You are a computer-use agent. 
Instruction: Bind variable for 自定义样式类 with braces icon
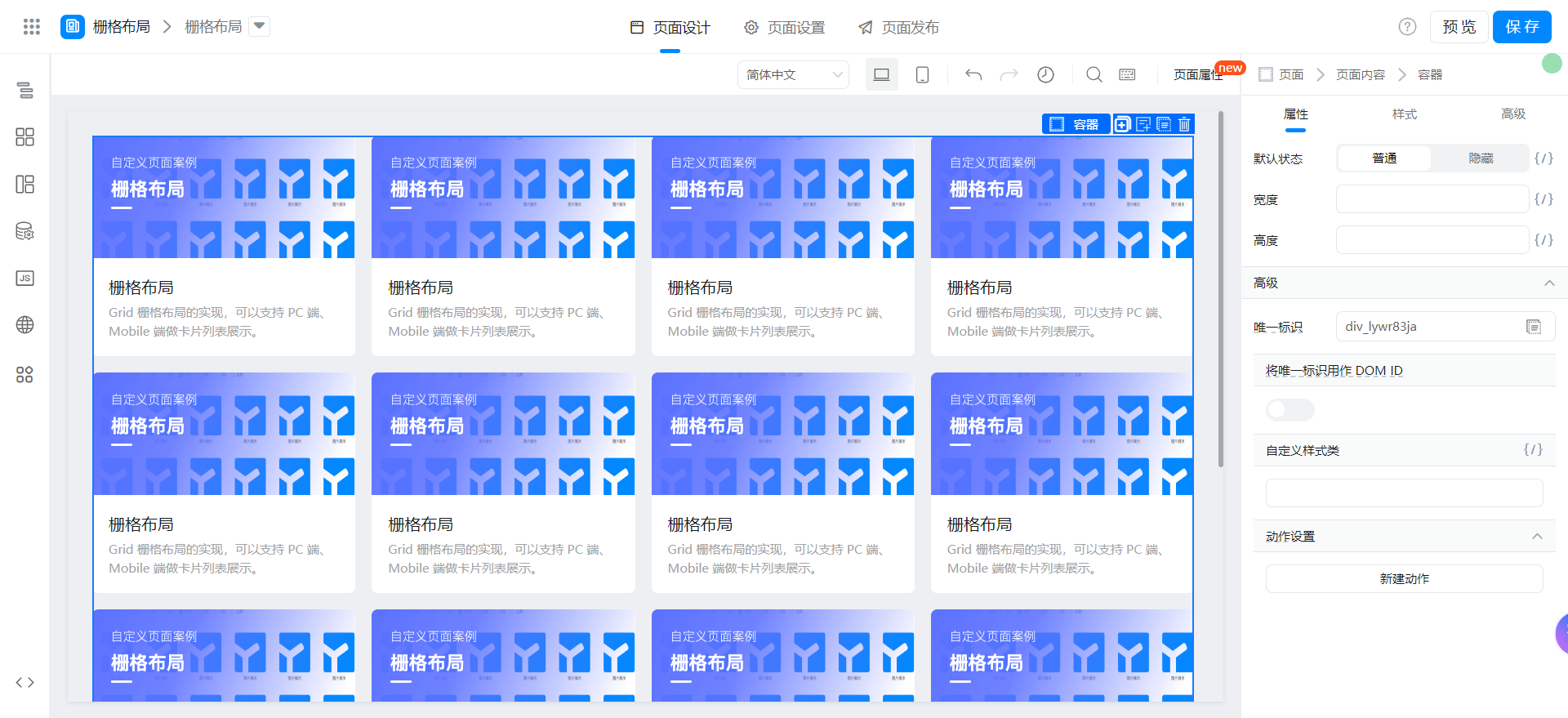[1533, 450]
